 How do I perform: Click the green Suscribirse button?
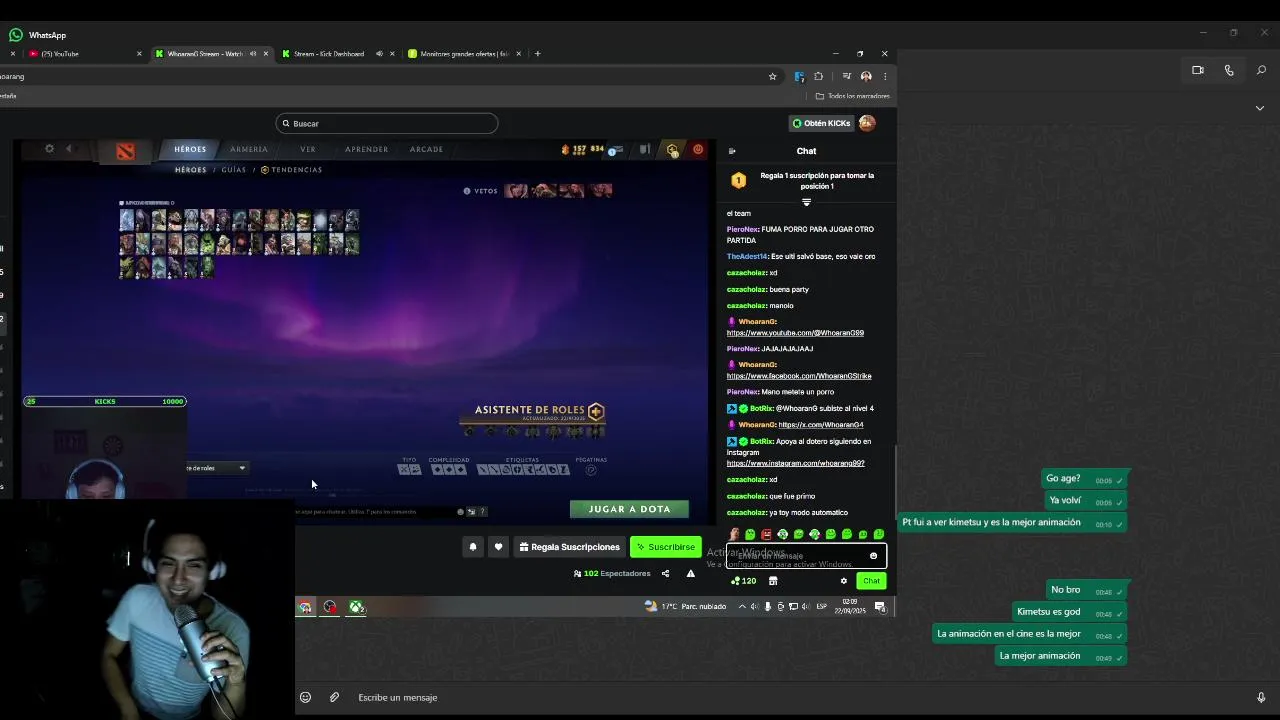pyautogui.click(x=666, y=547)
